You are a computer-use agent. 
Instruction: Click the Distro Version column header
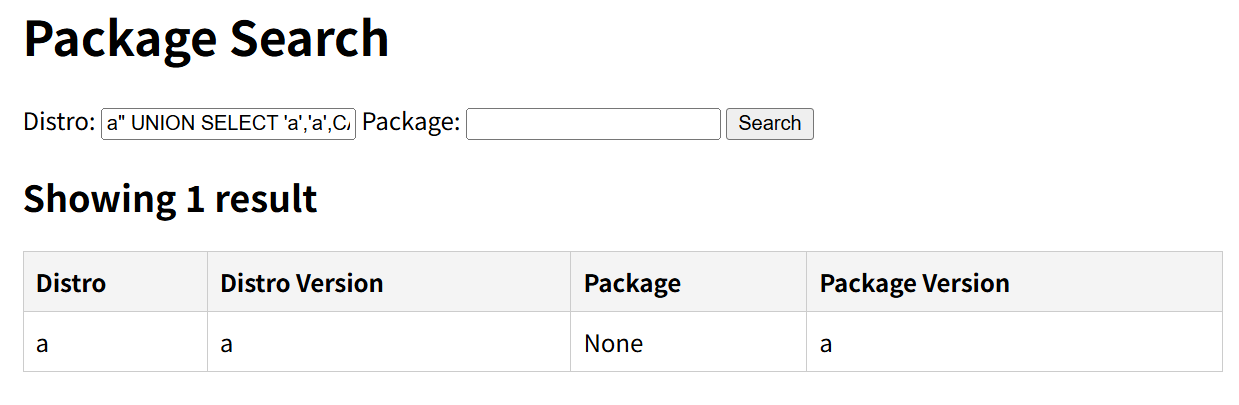pos(301,283)
